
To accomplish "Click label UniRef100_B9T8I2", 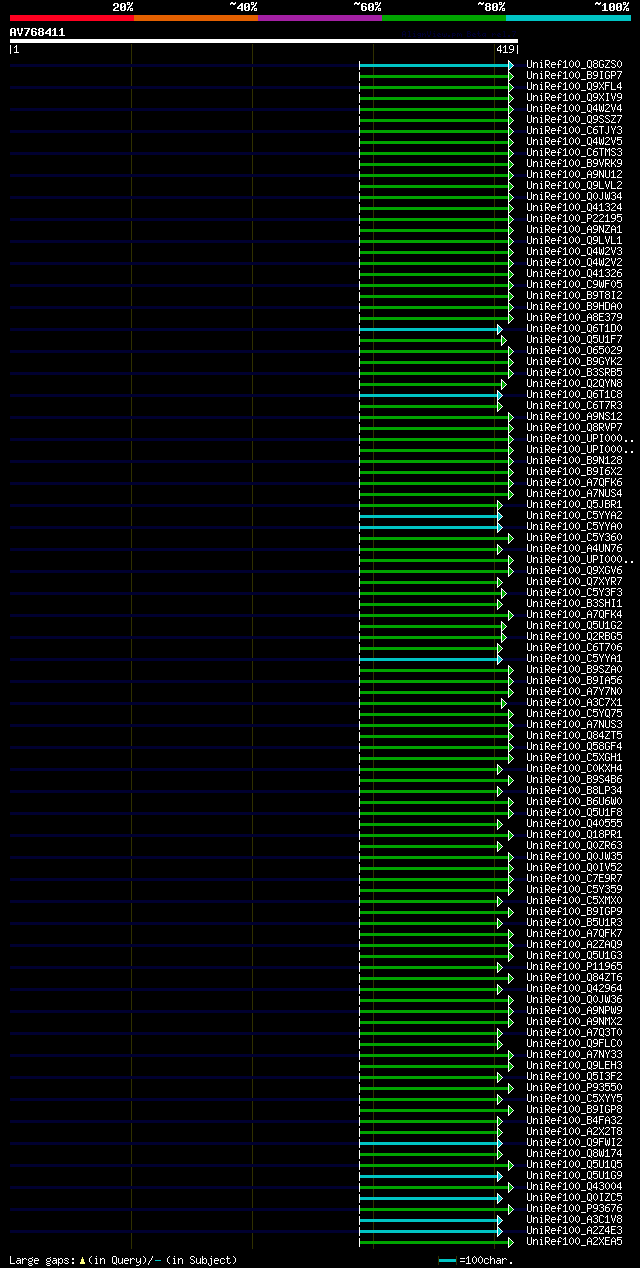I will pos(574,295).
